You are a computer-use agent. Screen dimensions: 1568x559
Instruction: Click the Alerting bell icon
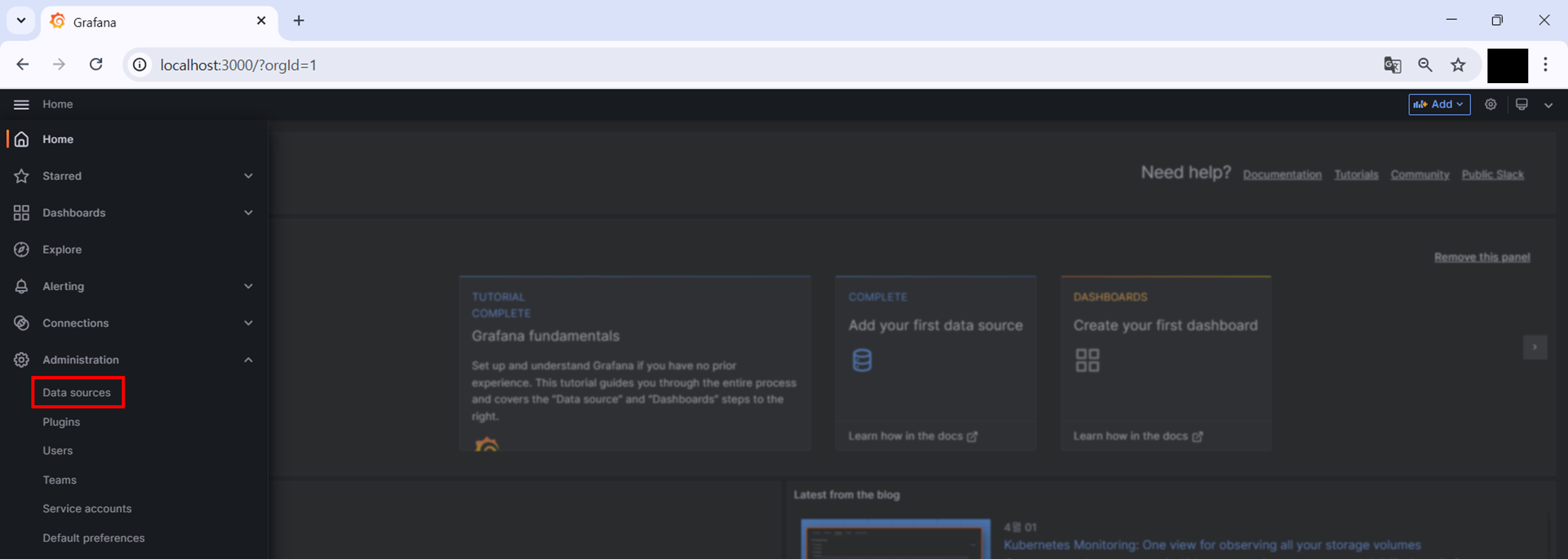click(21, 286)
